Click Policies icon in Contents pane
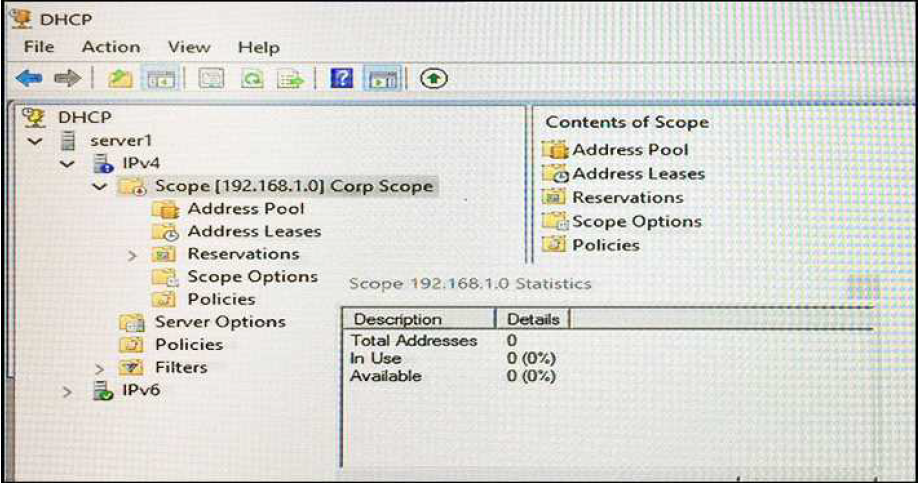Viewport: 918px width, 483px height. pos(554,245)
